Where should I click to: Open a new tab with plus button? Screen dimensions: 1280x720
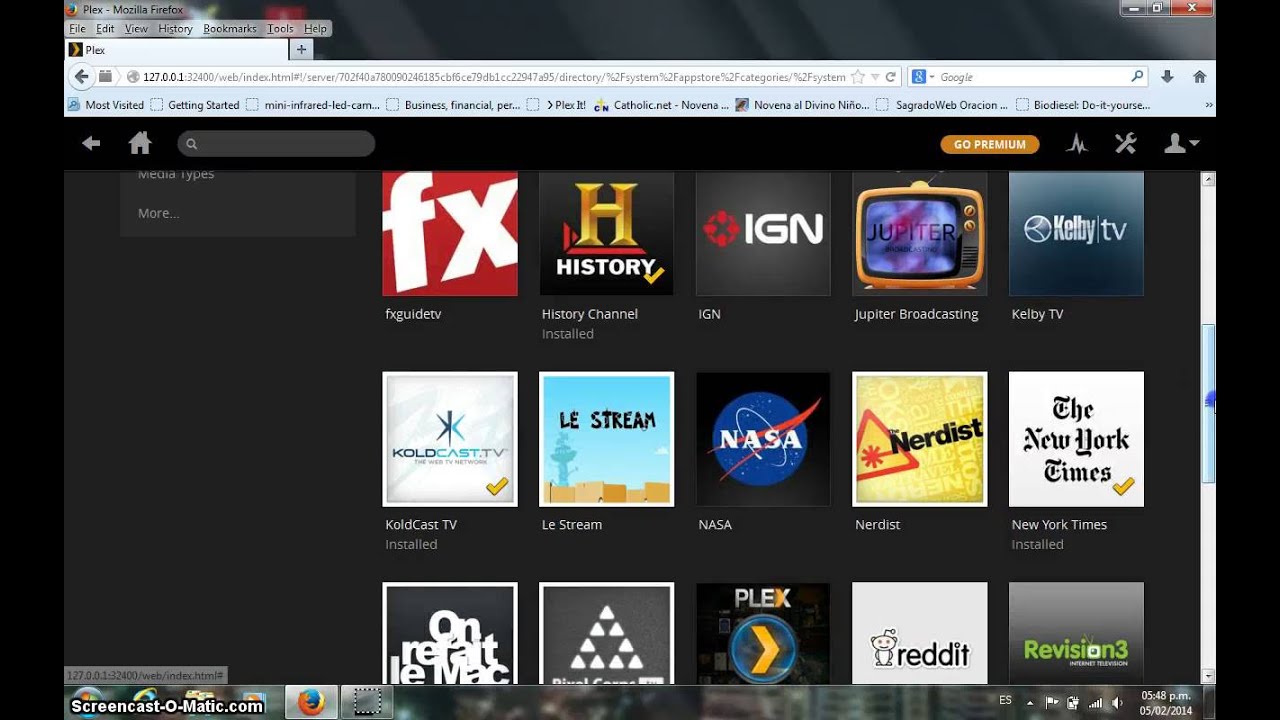point(301,49)
